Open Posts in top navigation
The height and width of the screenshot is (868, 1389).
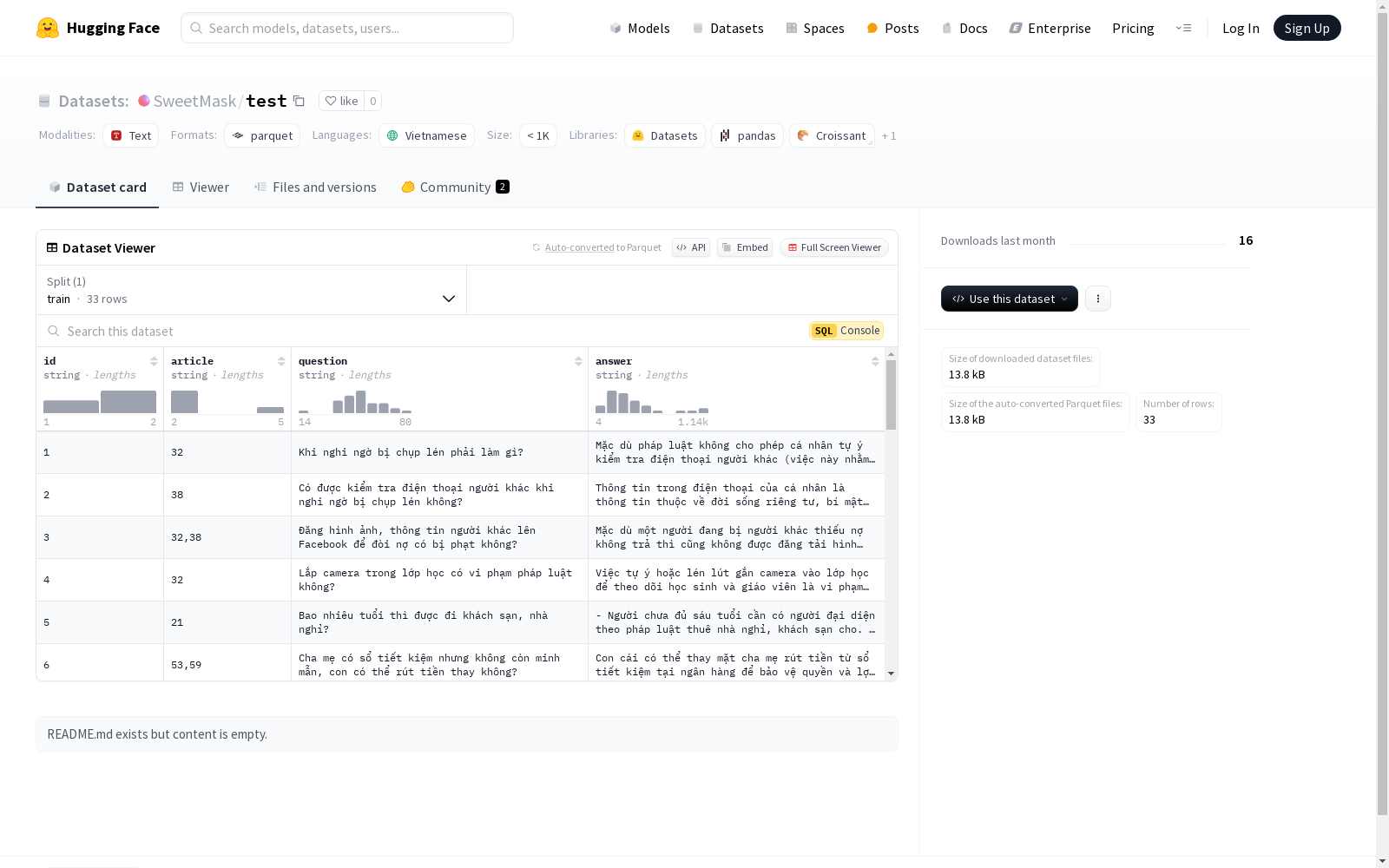tap(892, 28)
